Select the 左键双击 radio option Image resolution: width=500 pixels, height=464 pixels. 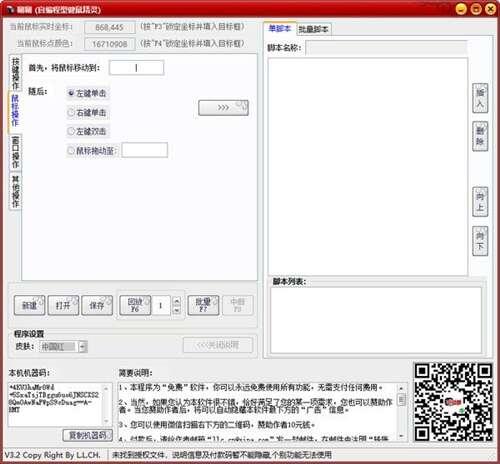click(87, 131)
